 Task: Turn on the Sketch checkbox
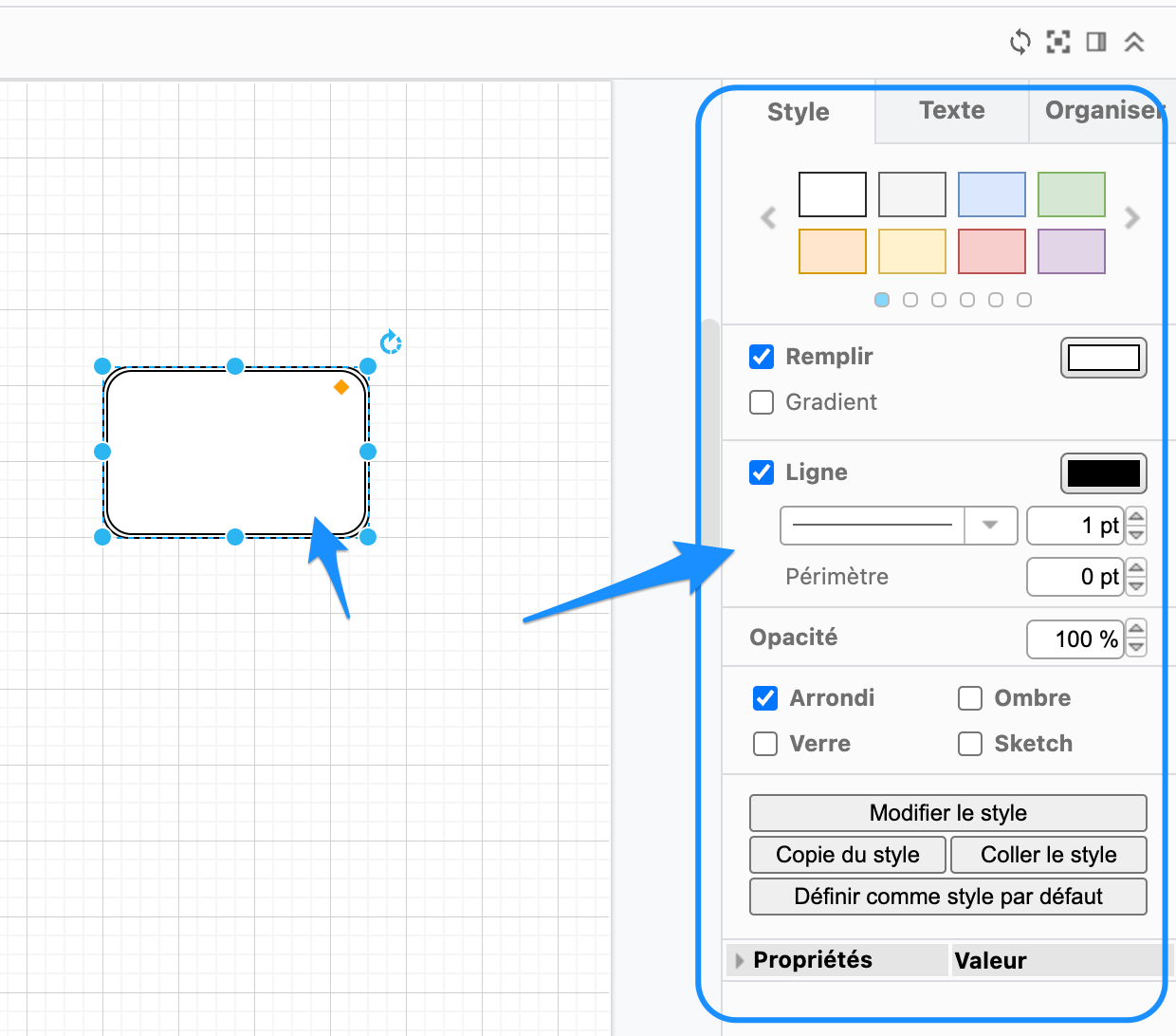pyautogui.click(x=970, y=744)
